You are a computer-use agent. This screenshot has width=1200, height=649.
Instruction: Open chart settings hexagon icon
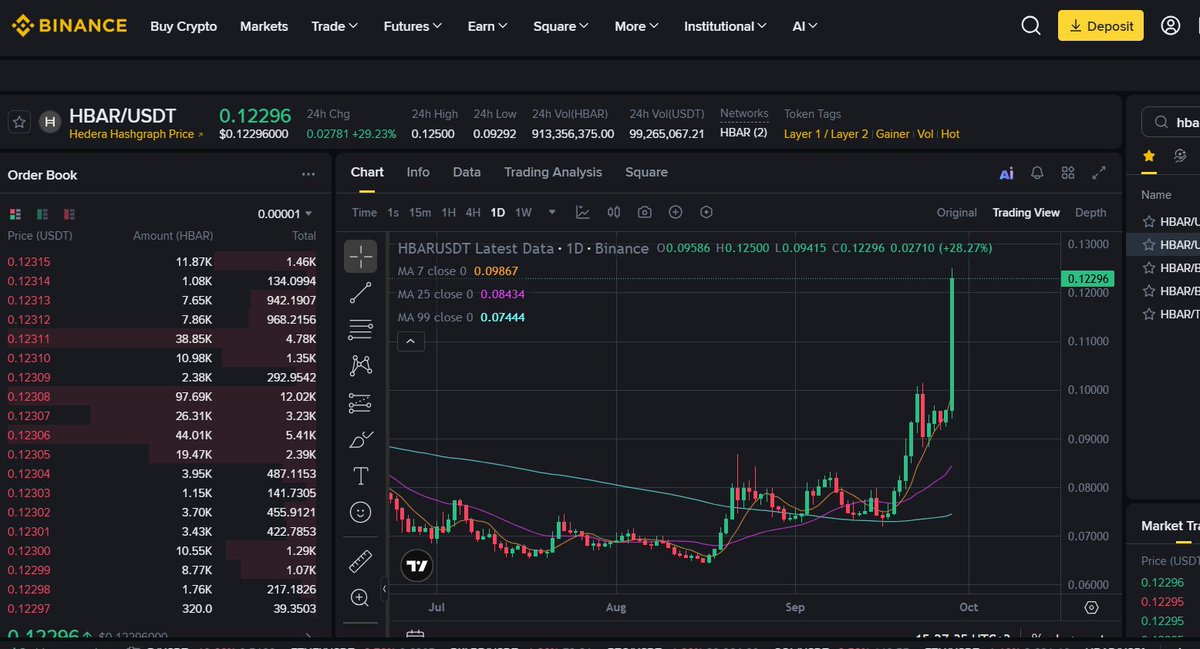[x=707, y=212]
